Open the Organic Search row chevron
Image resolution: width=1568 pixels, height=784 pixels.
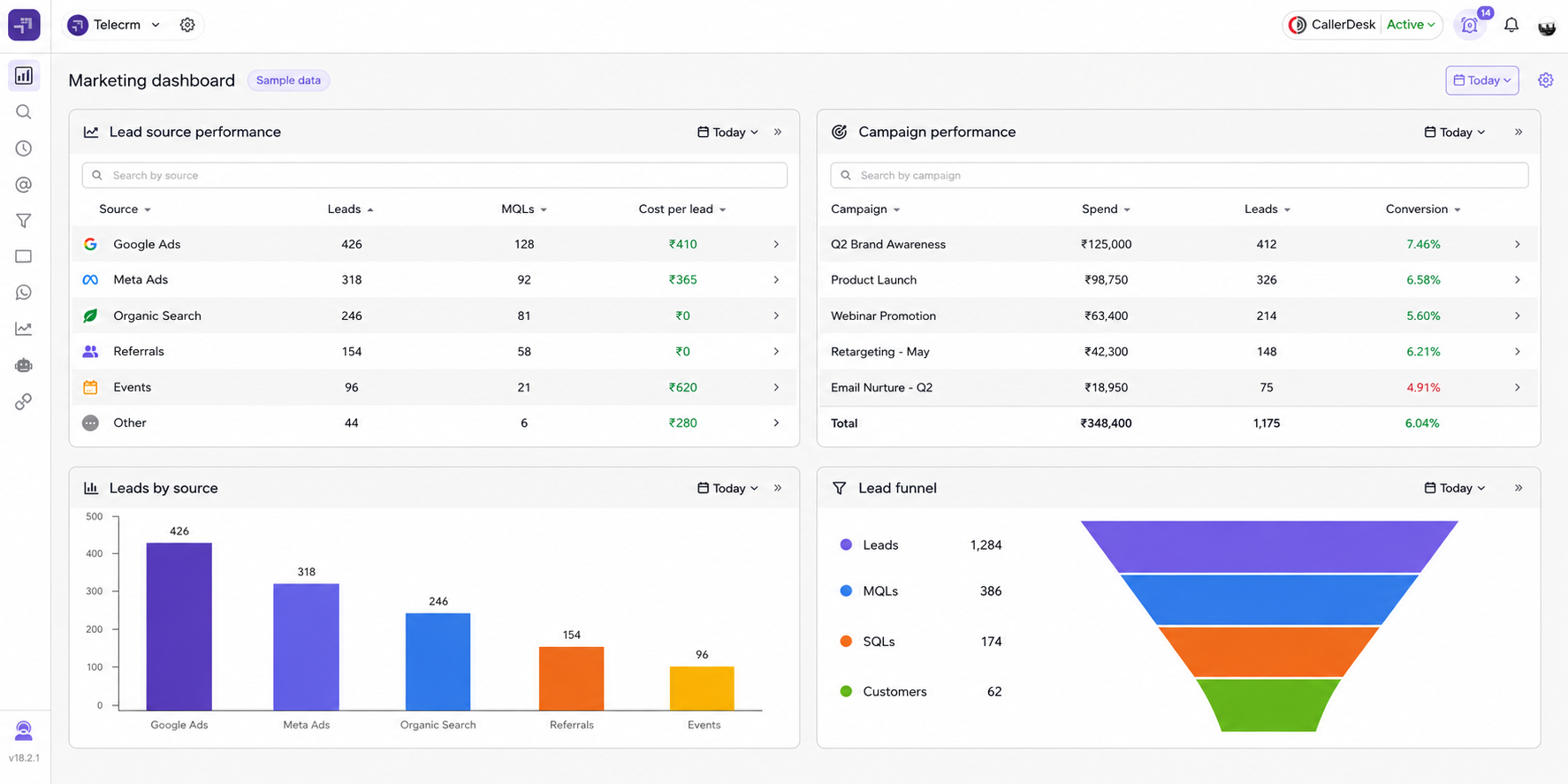[776, 316]
